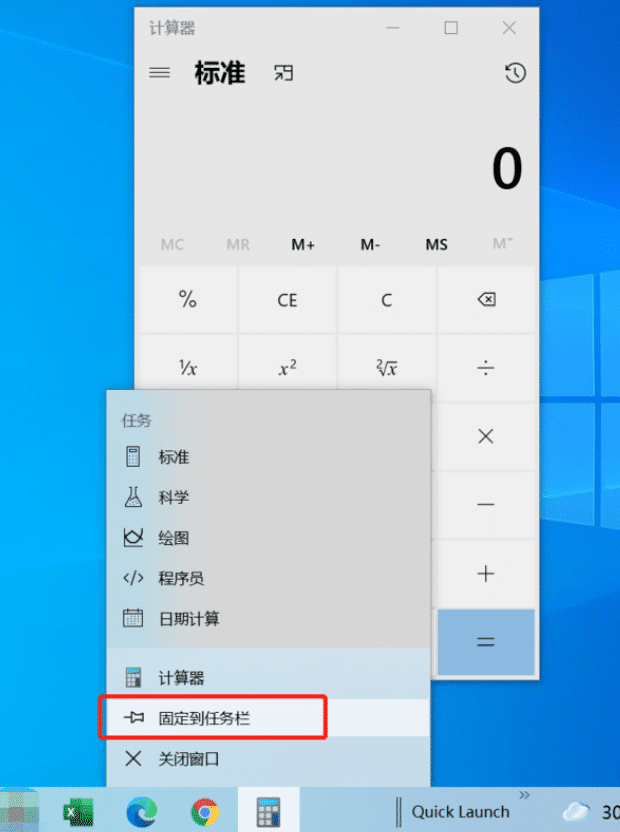Select 程序员 in the jump list
Viewport: 620px width, 832px height.
(268, 578)
